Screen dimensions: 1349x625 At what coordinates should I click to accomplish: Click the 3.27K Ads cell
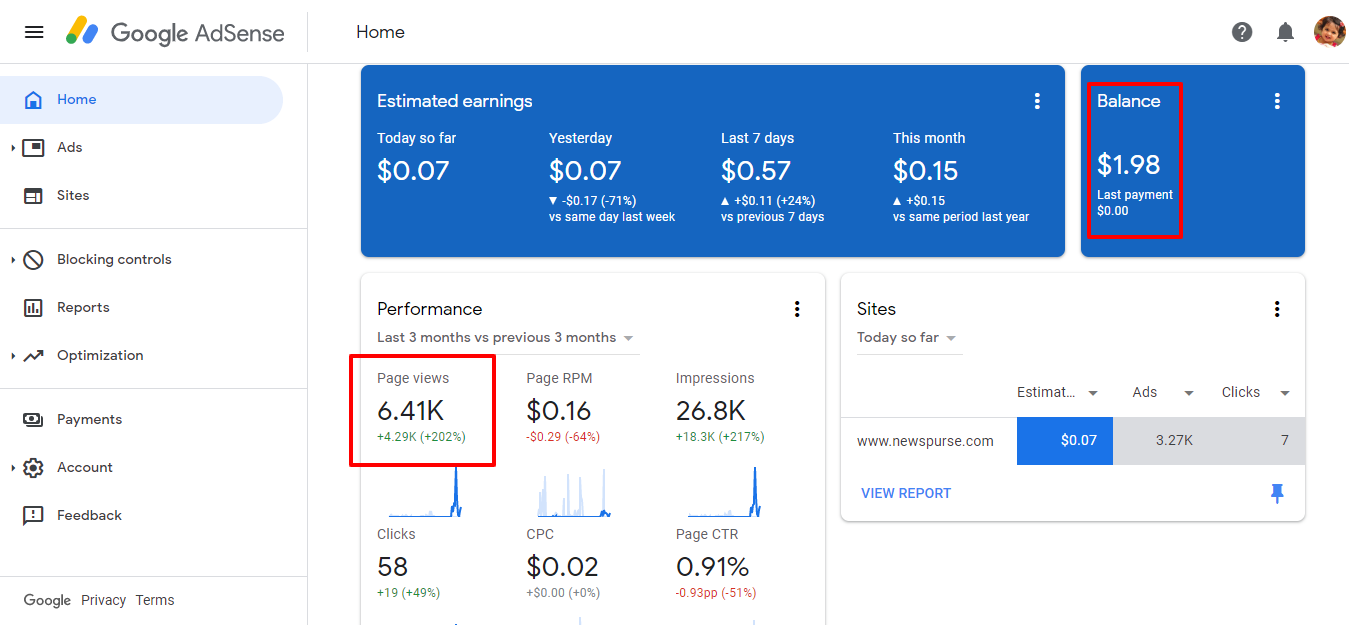click(x=1161, y=441)
